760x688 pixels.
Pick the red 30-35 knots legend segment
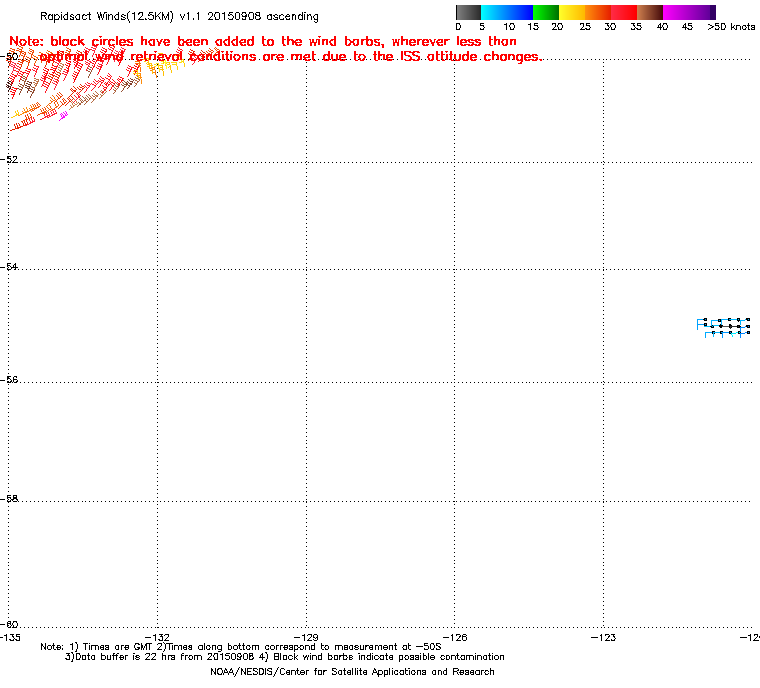coord(624,12)
